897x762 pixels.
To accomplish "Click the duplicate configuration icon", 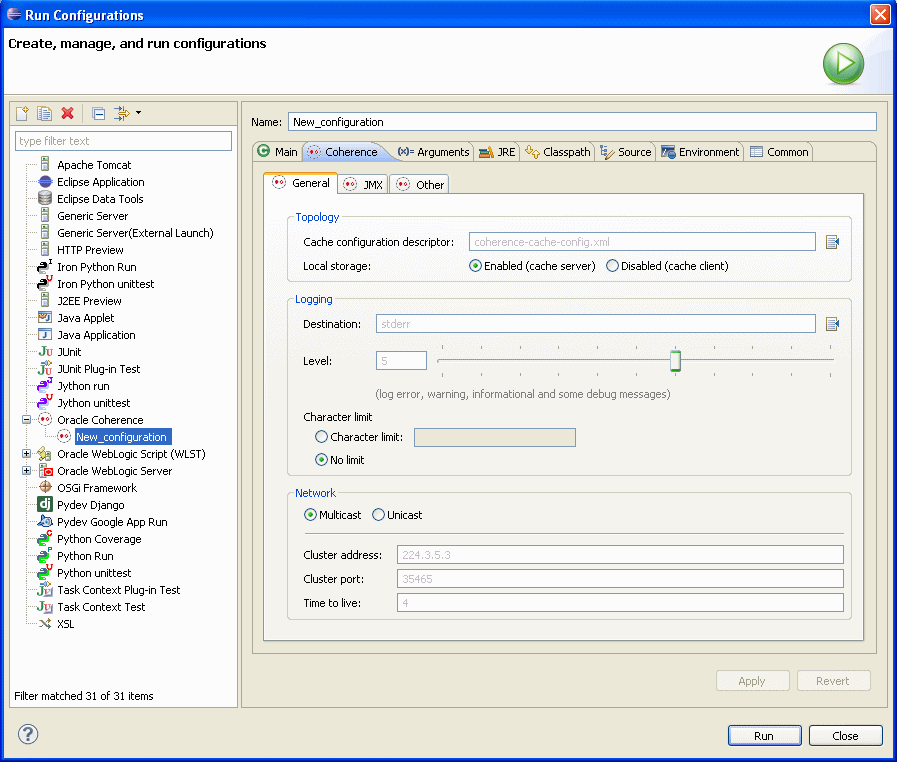I will [44, 114].
